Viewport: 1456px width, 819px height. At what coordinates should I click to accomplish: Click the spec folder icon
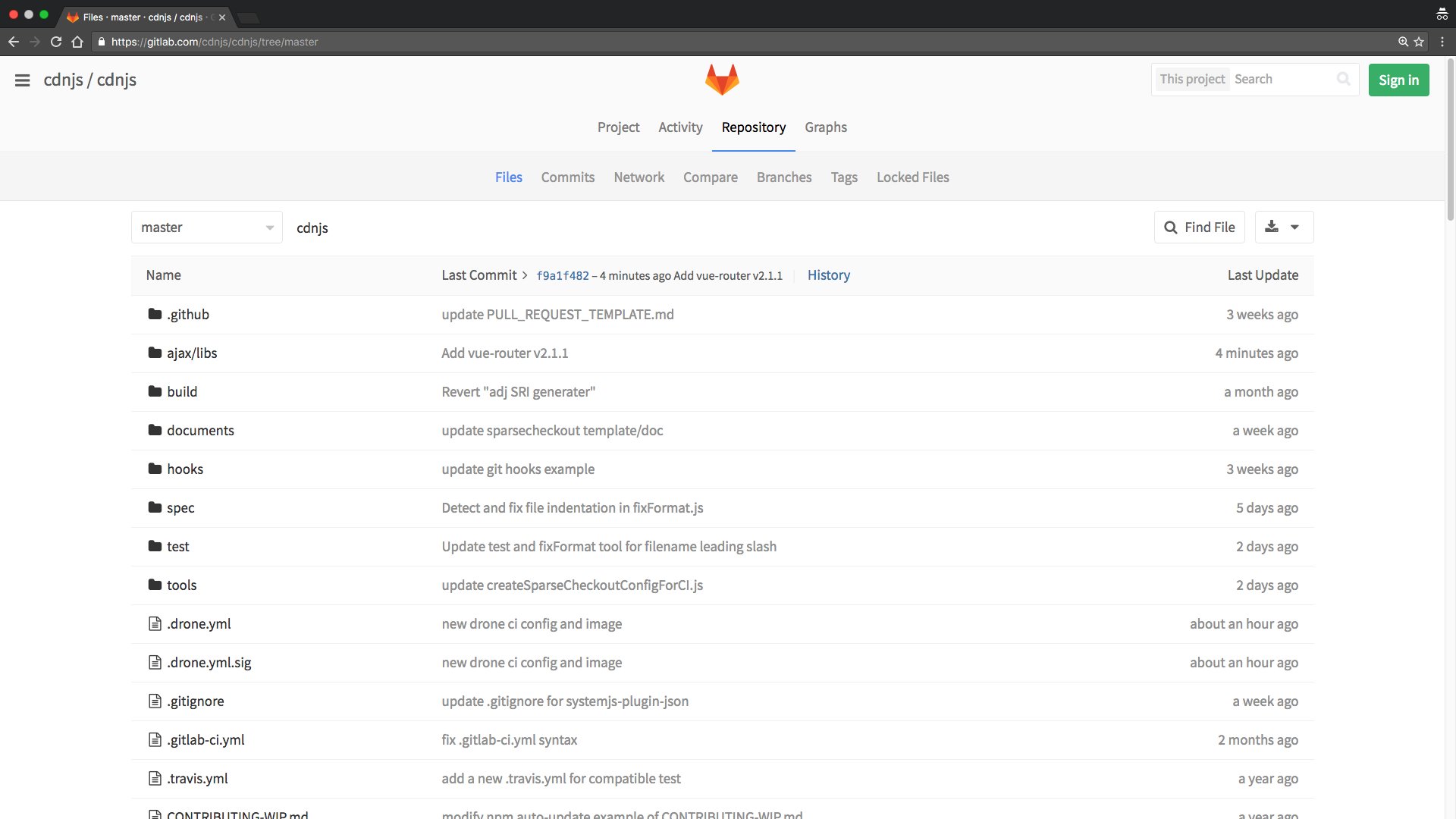pyautogui.click(x=155, y=507)
